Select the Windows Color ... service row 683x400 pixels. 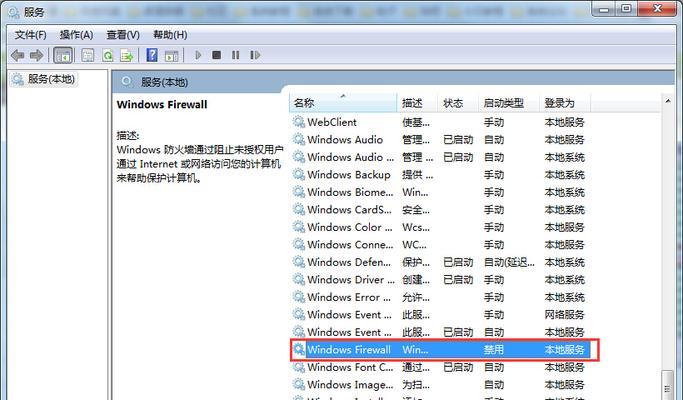440,227
